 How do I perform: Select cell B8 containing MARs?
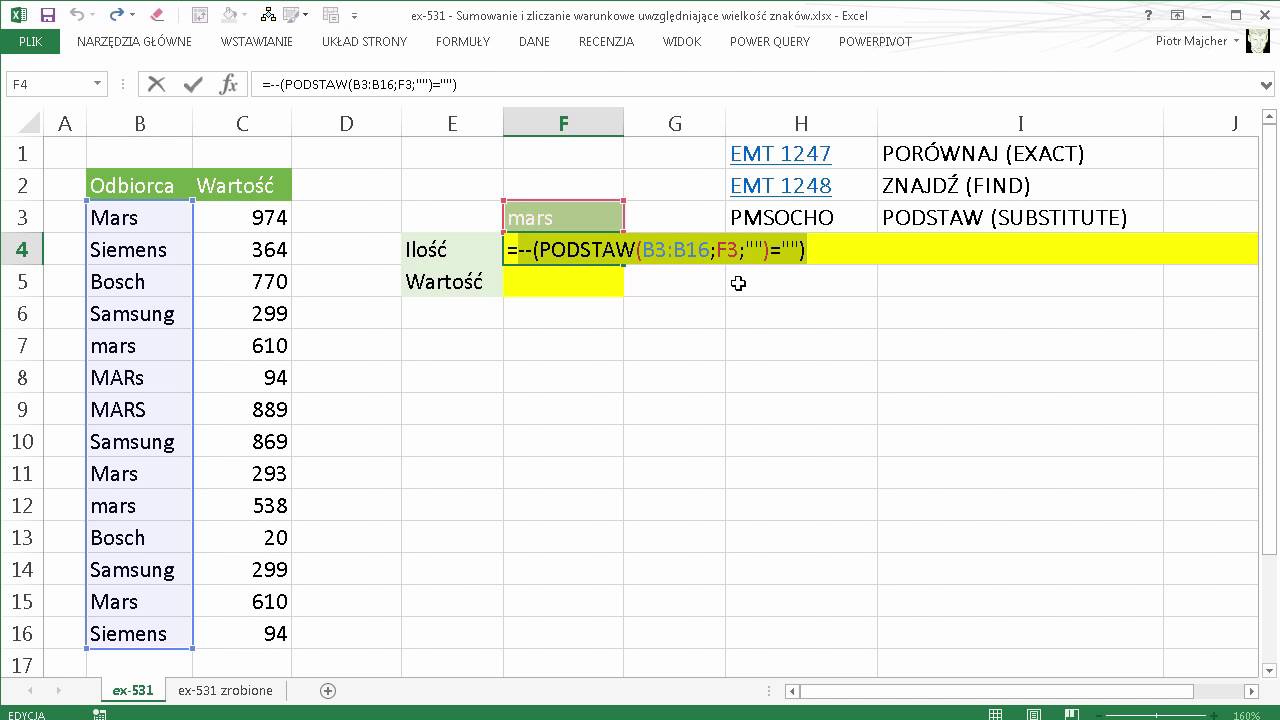pyautogui.click(x=140, y=377)
